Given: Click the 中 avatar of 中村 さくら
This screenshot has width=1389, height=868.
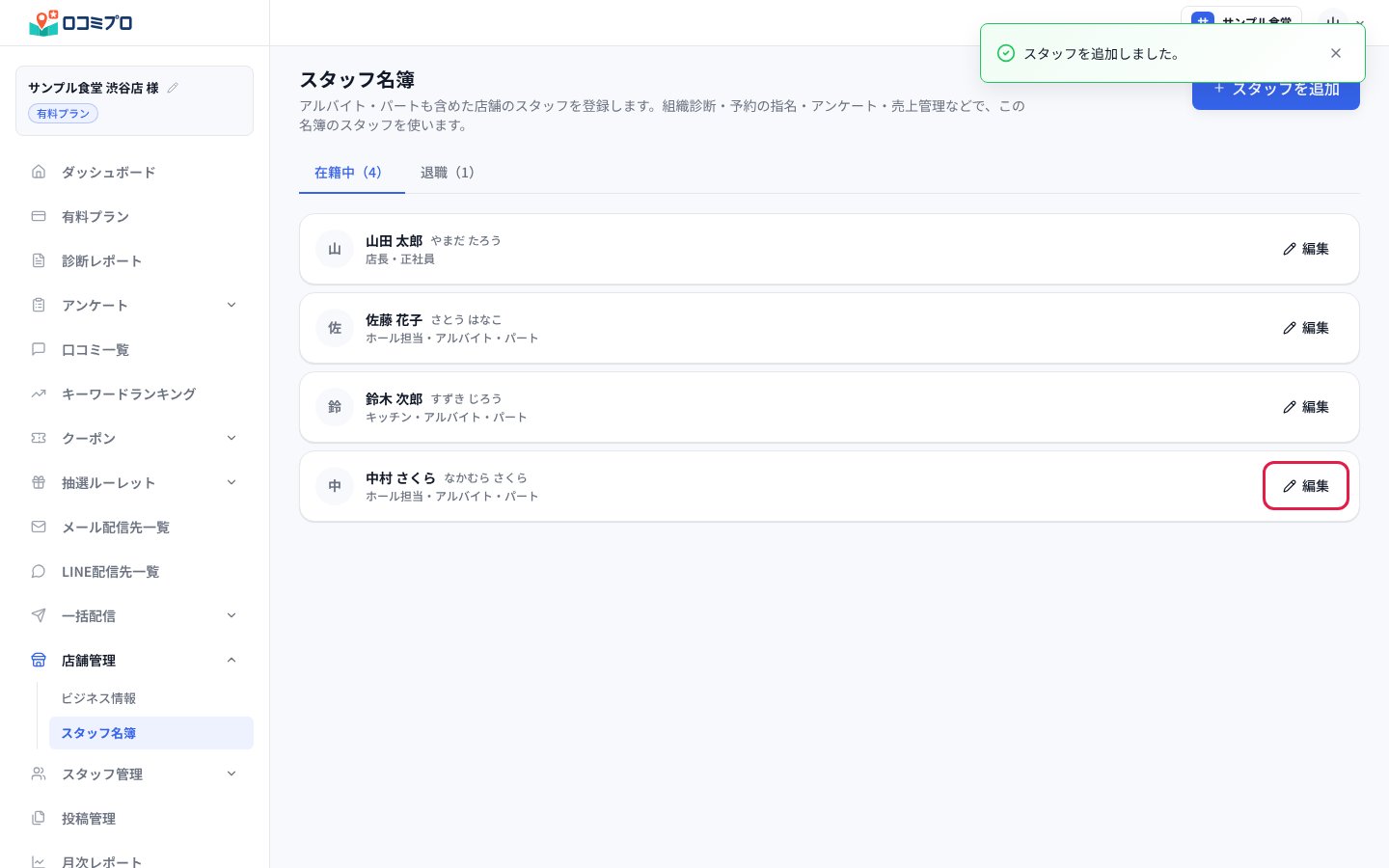Looking at the screenshot, I should pos(335,486).
